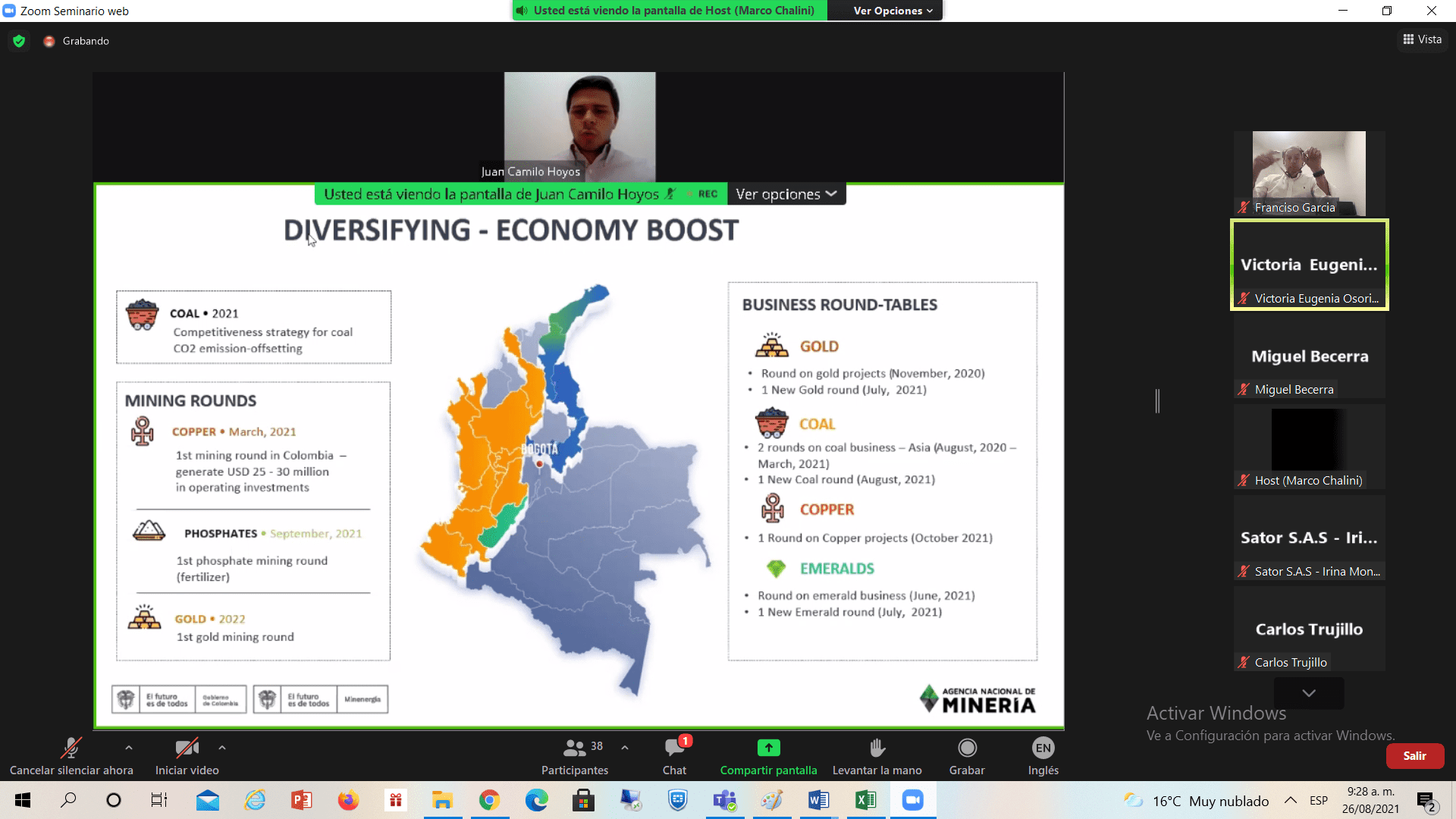Screen dimensions: 1456x819
Task: Open Task View on the taskbar
Action: point(159,800)
